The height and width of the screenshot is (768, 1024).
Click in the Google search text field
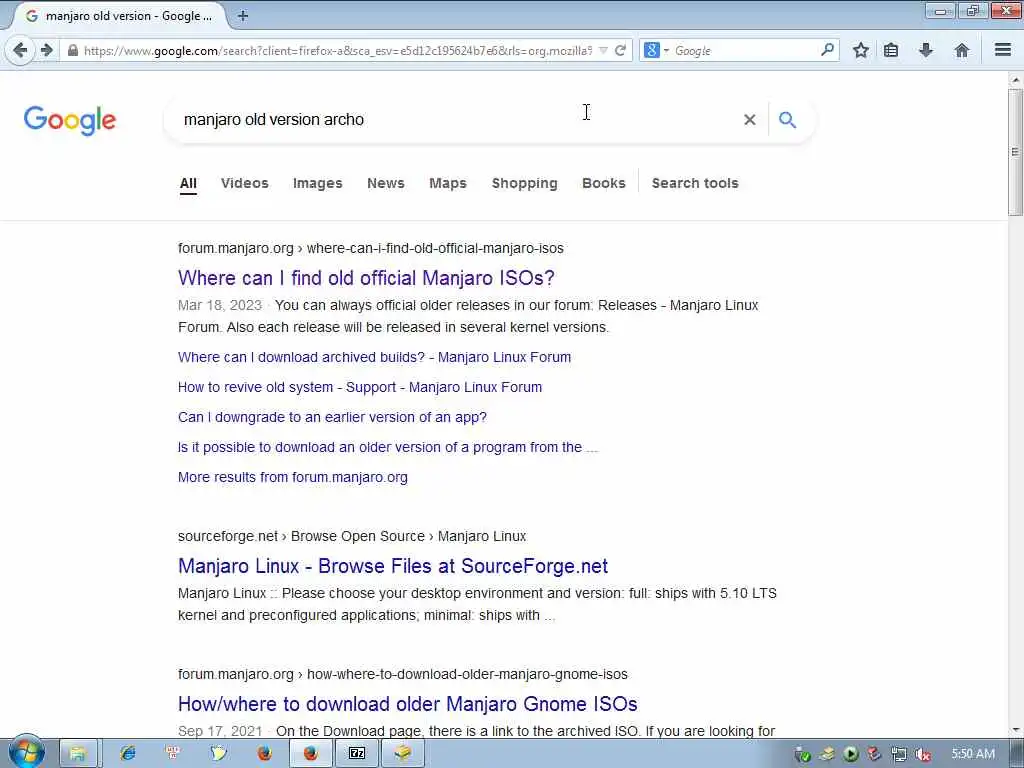coord(457,120)
